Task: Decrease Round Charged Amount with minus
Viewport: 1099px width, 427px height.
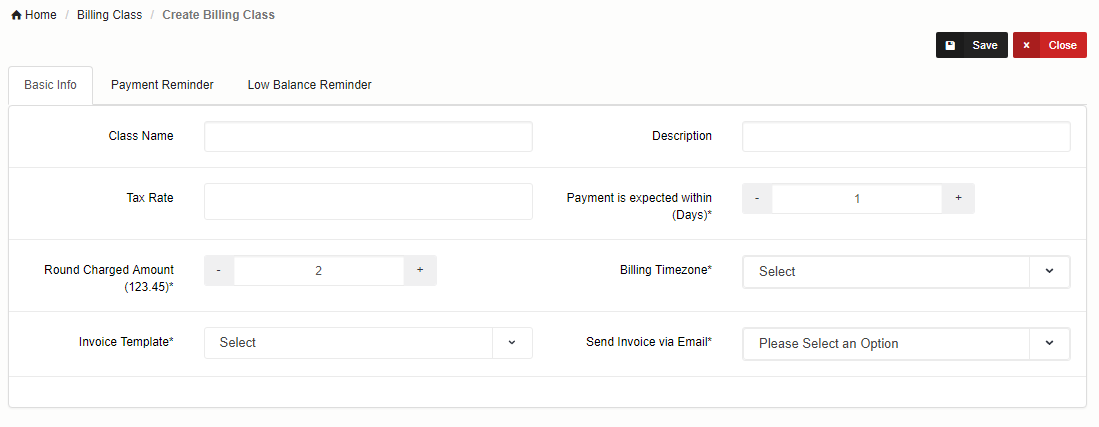Action: pyautogui.click(x=219, y=270)
